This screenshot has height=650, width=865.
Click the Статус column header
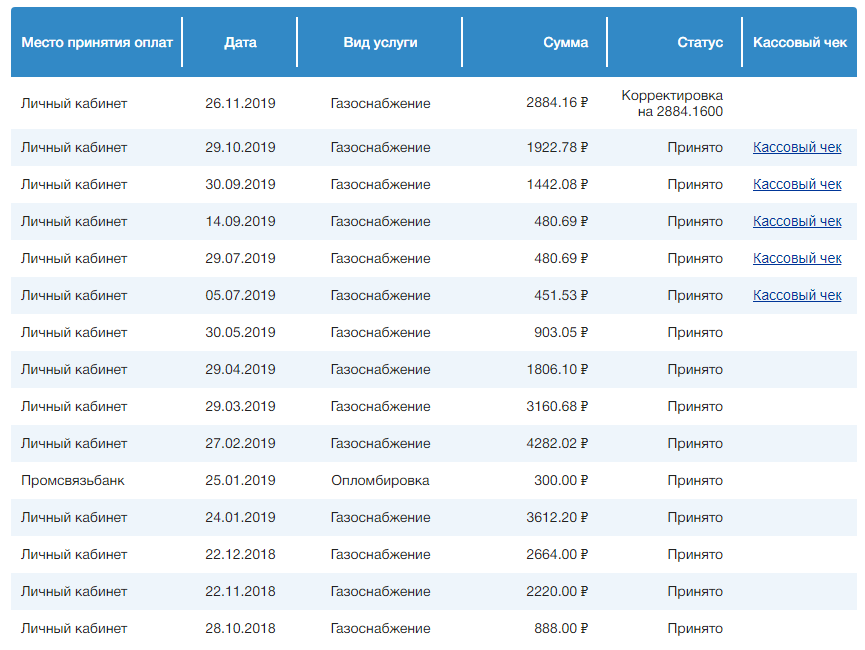700,42
